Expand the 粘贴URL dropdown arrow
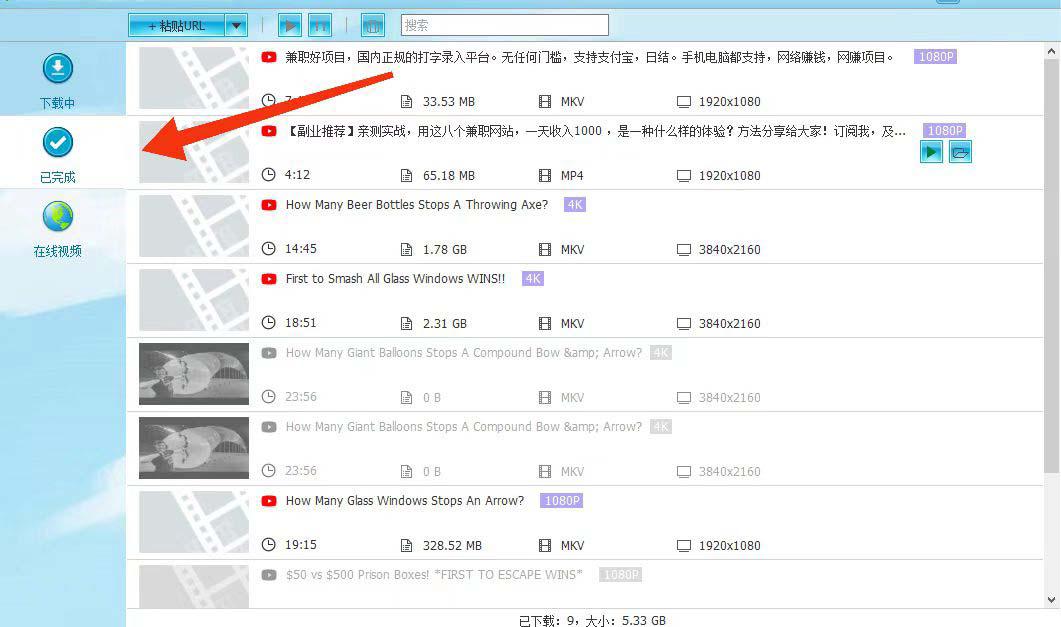This screenshot has width=1061, height=627. [x=236, y=26]
